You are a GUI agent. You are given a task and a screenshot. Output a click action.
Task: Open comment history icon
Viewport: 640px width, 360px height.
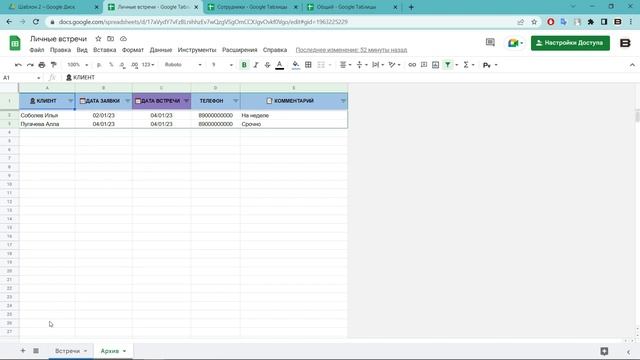pyautogui.click(x=490, y=42)
